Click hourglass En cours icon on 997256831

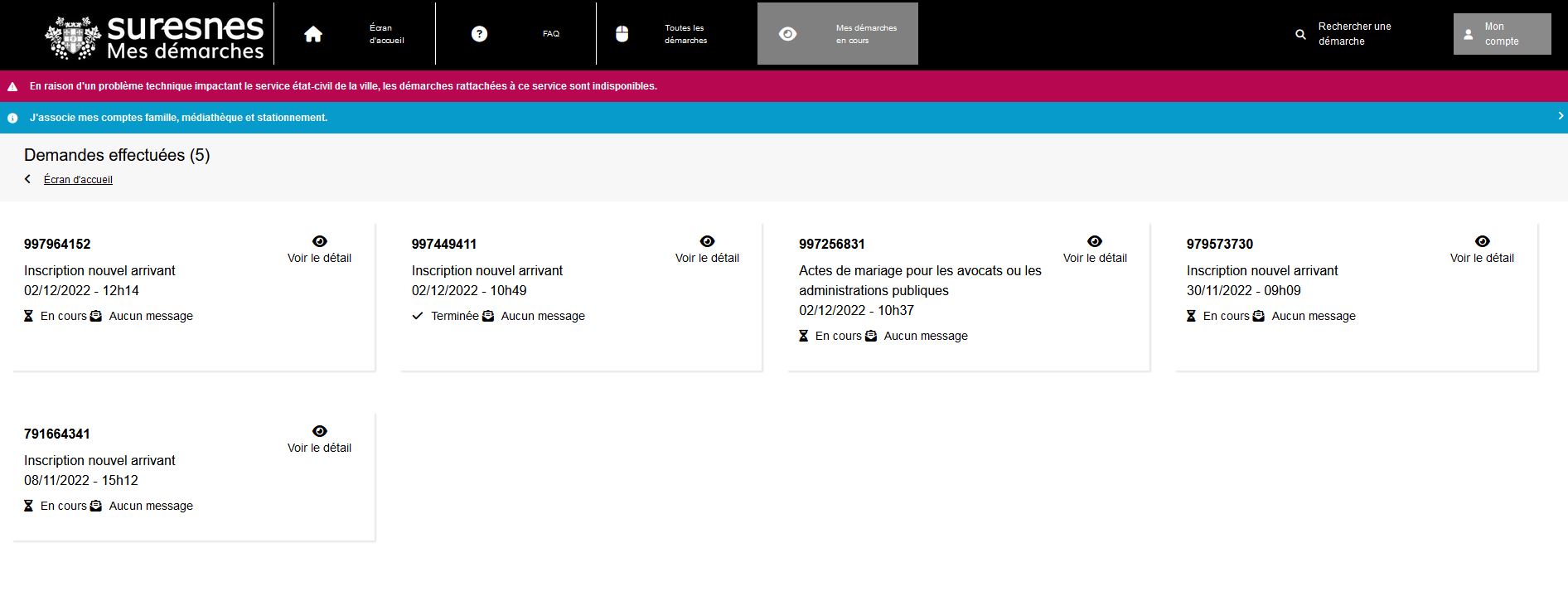[803, 336]
